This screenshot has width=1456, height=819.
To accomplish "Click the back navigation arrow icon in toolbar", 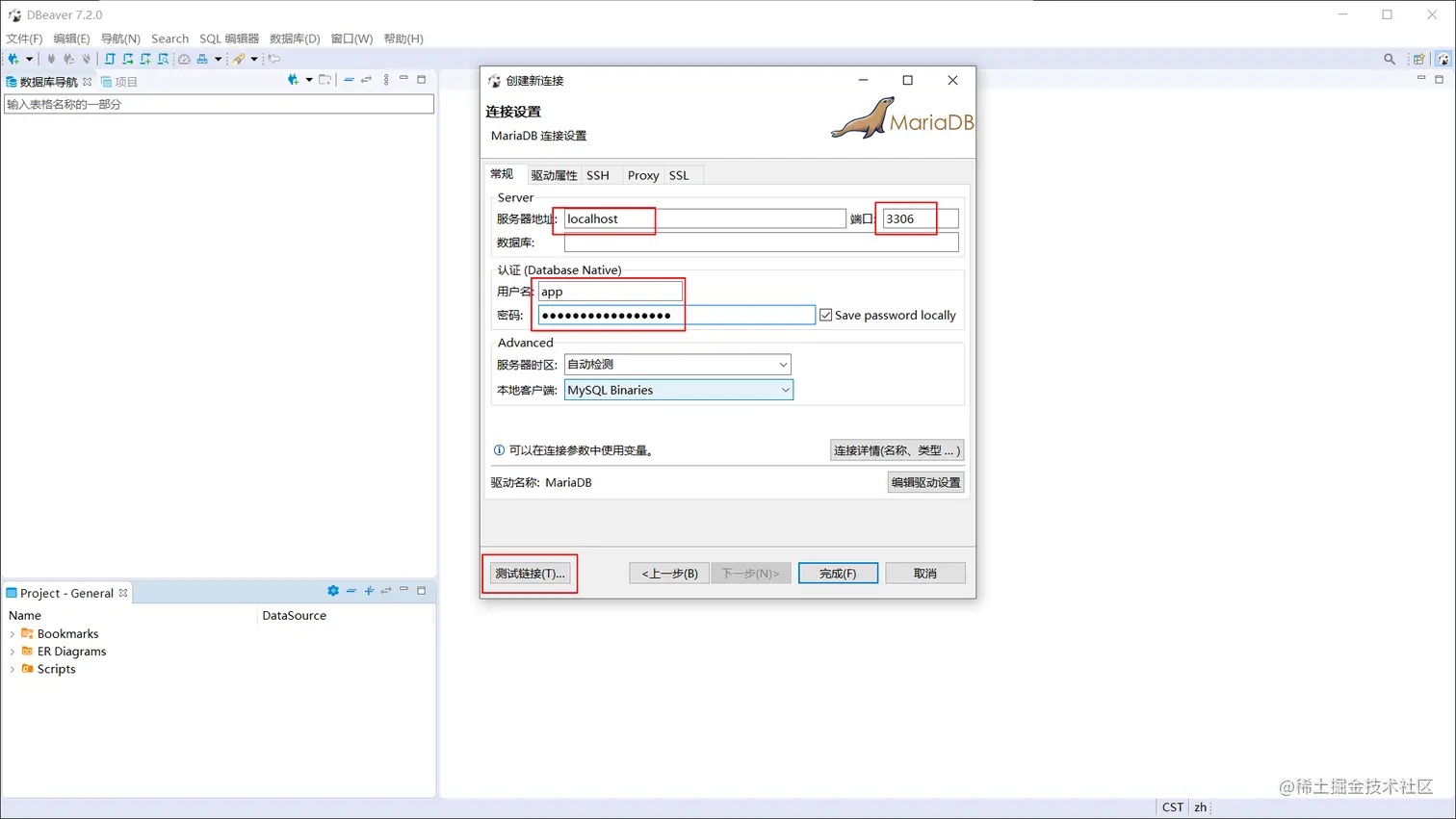I will 274,59.
